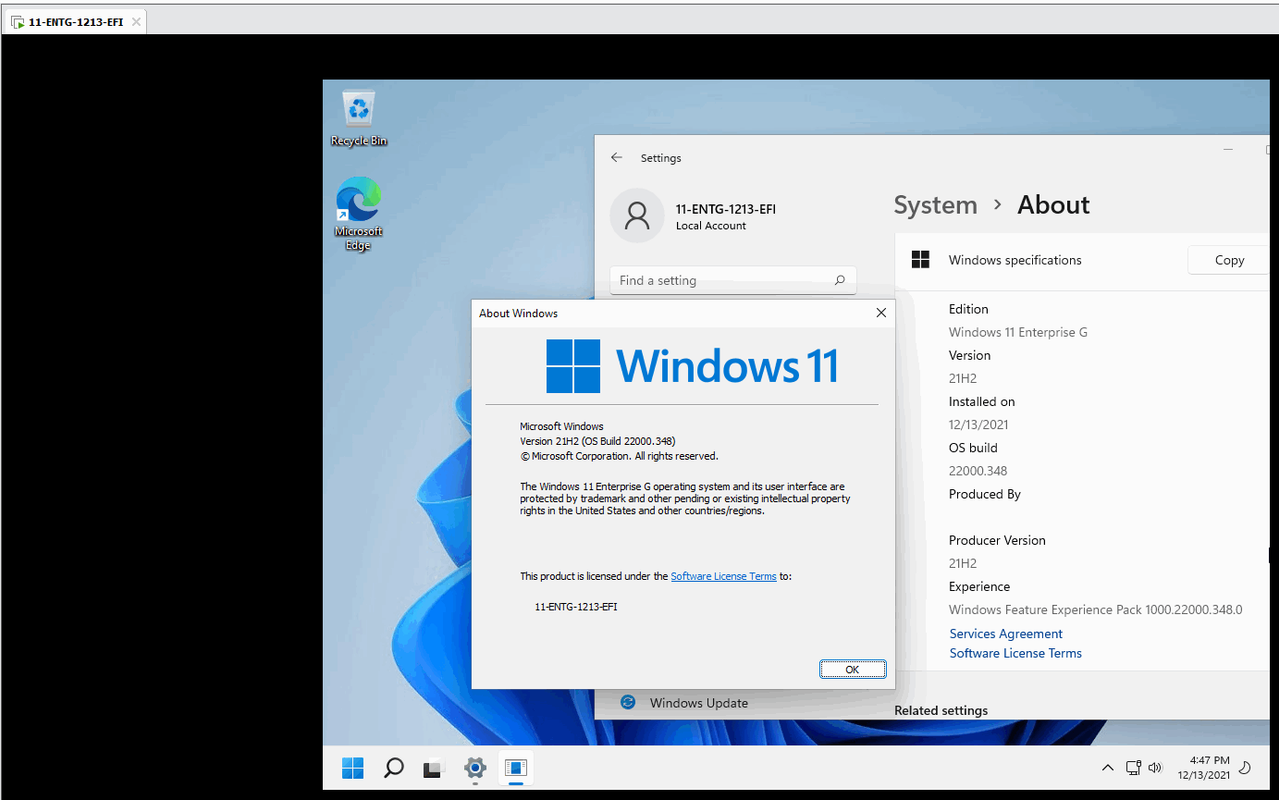The image size is (1279, 800).
Task: Click the Windows Feature Experience Pack text
Action: pos(1096,610)
